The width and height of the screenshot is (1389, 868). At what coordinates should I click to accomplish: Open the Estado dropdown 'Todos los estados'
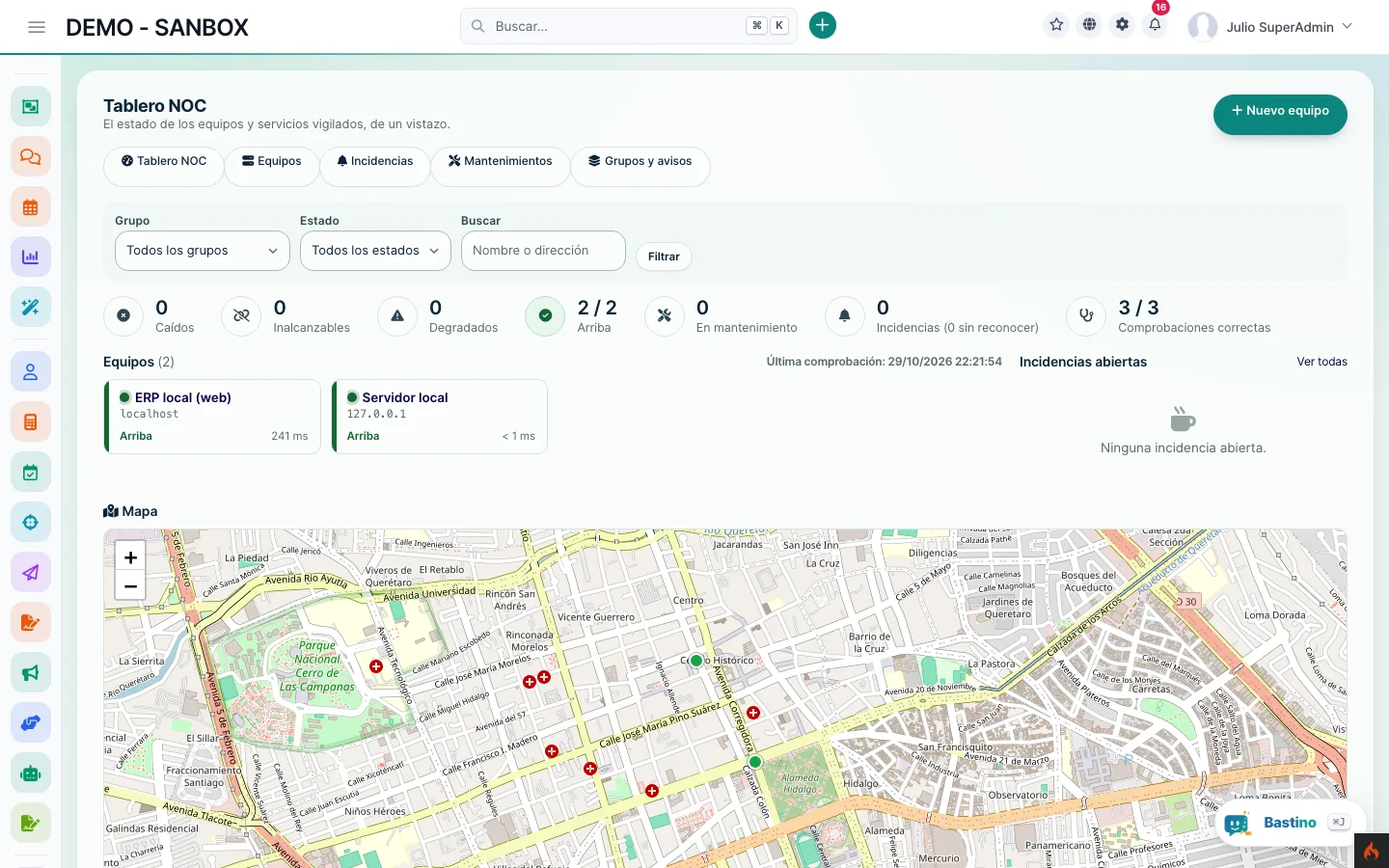coord(375,251)
